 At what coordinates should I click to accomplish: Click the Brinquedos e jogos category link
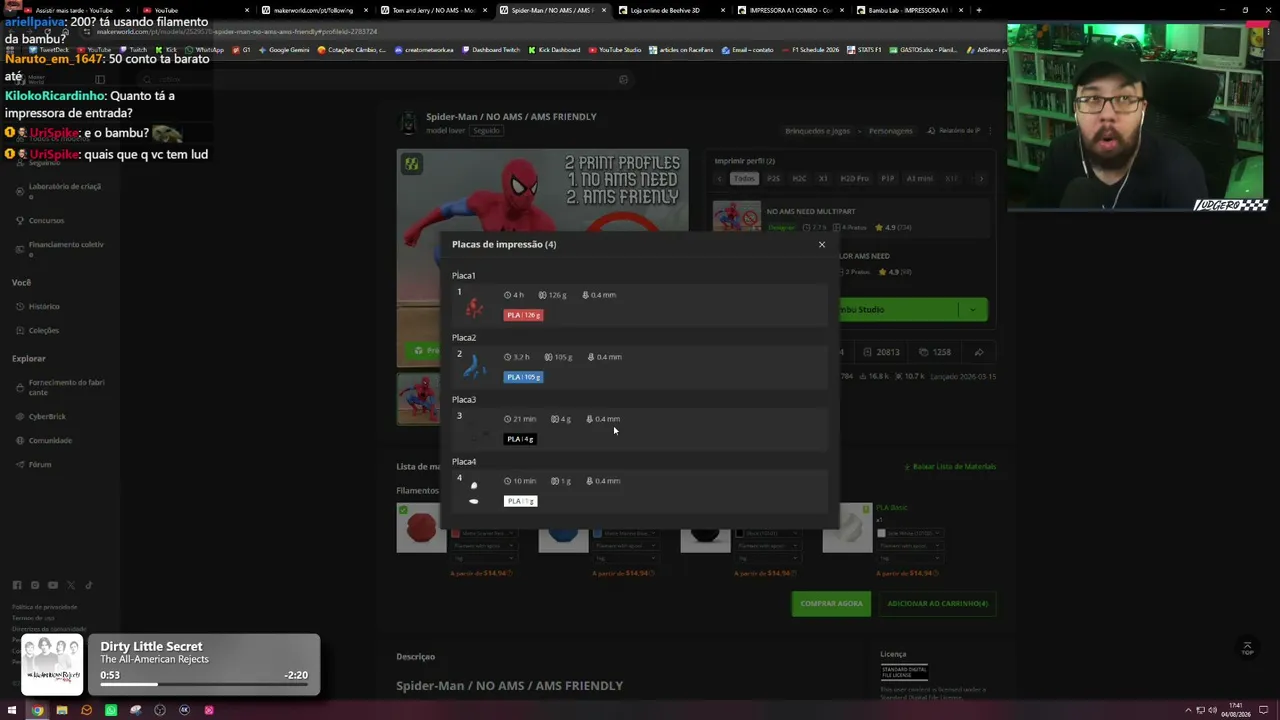[818, 131]
